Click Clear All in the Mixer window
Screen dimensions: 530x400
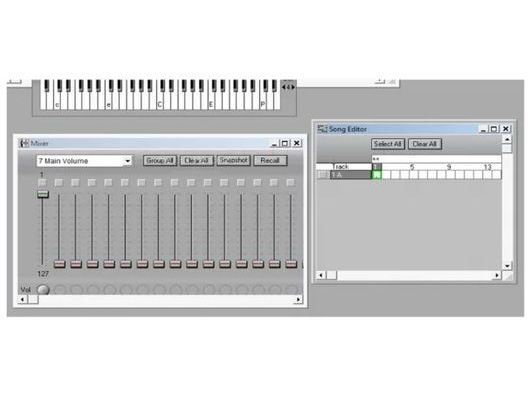pos(197,160)
